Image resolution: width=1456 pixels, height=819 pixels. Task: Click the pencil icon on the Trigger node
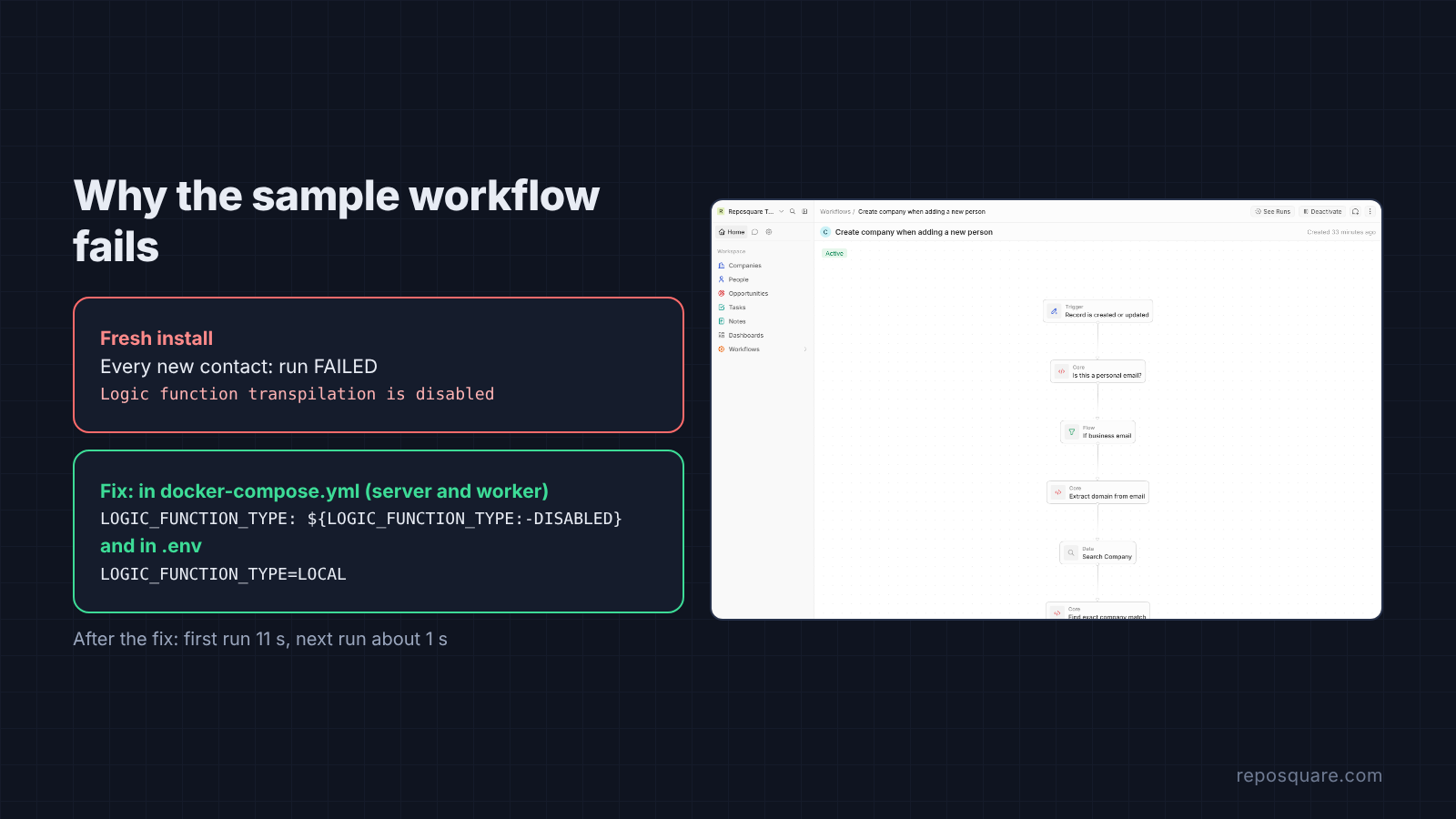pyautogui.click(x=1055, y=311)
